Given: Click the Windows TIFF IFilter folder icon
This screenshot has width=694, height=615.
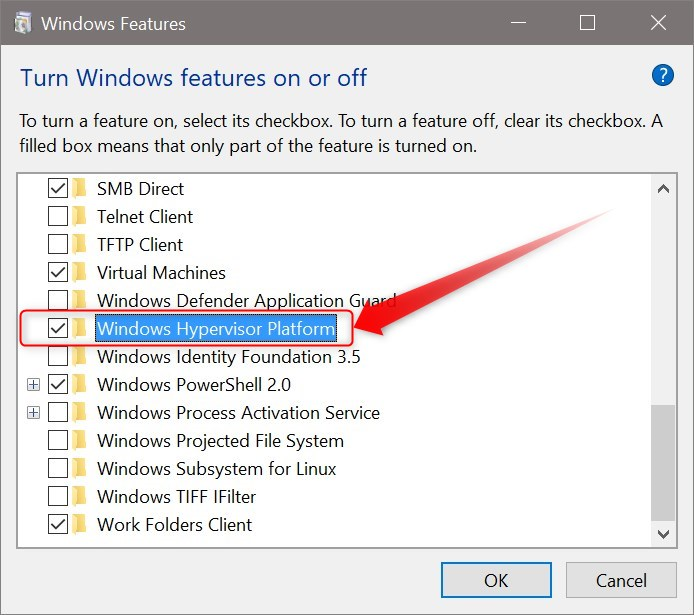Looking at the screenshot, I should pos(79,496).
